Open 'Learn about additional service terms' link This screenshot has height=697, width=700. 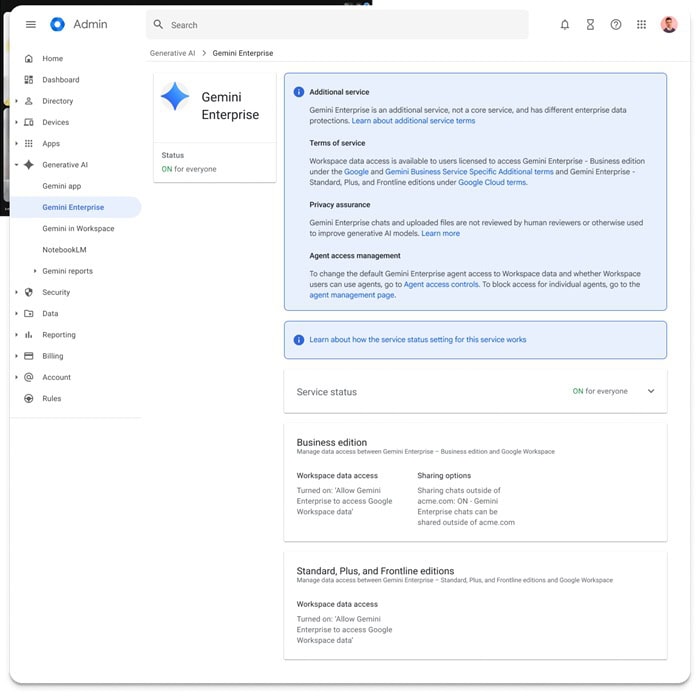413,121
